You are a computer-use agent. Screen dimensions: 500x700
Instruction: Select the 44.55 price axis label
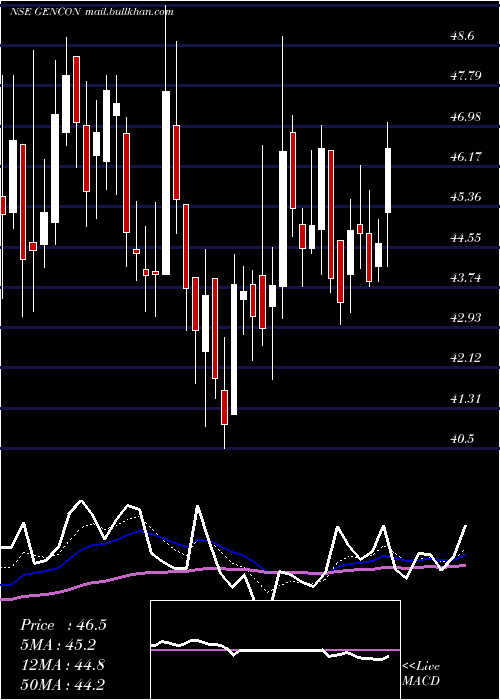[x=466, y=238]
